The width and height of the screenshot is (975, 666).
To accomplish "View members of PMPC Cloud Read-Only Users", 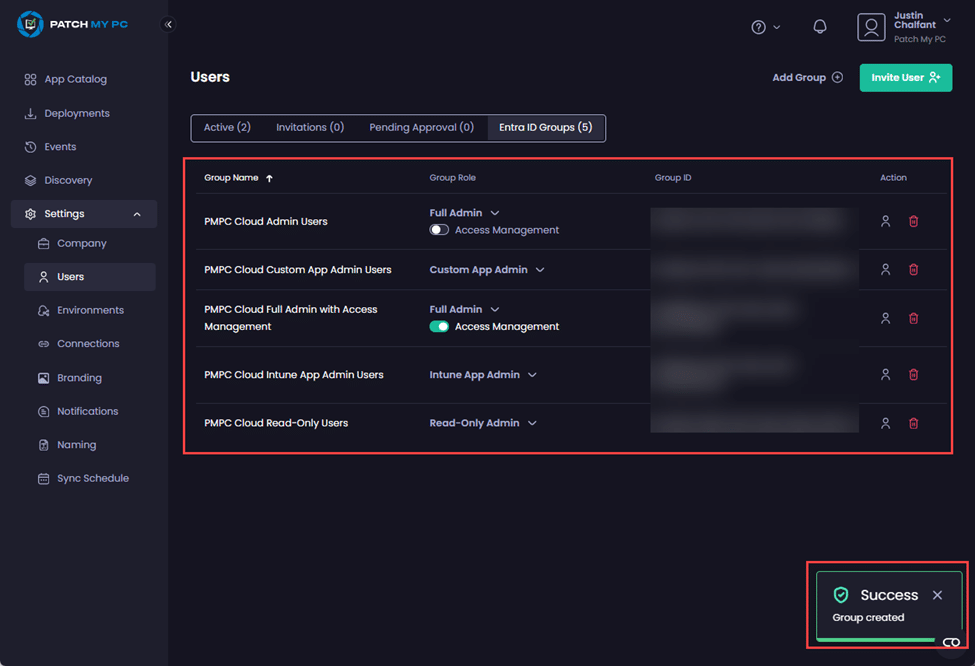I will pyautogui.click(x=885, y=424).
